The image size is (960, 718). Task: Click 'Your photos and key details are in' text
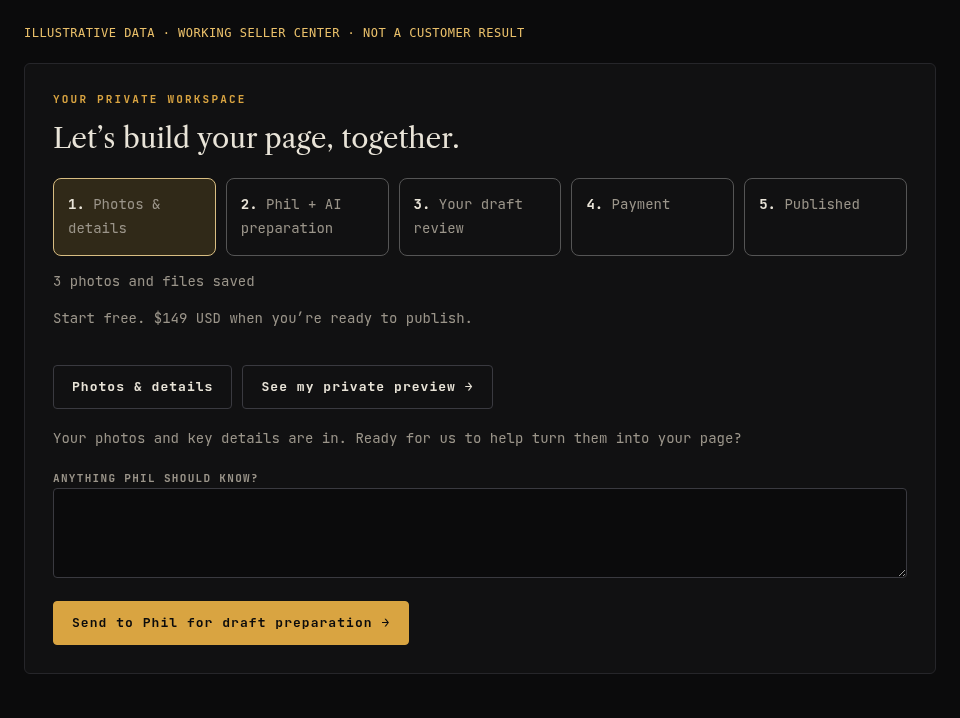(x=397, y=438)
